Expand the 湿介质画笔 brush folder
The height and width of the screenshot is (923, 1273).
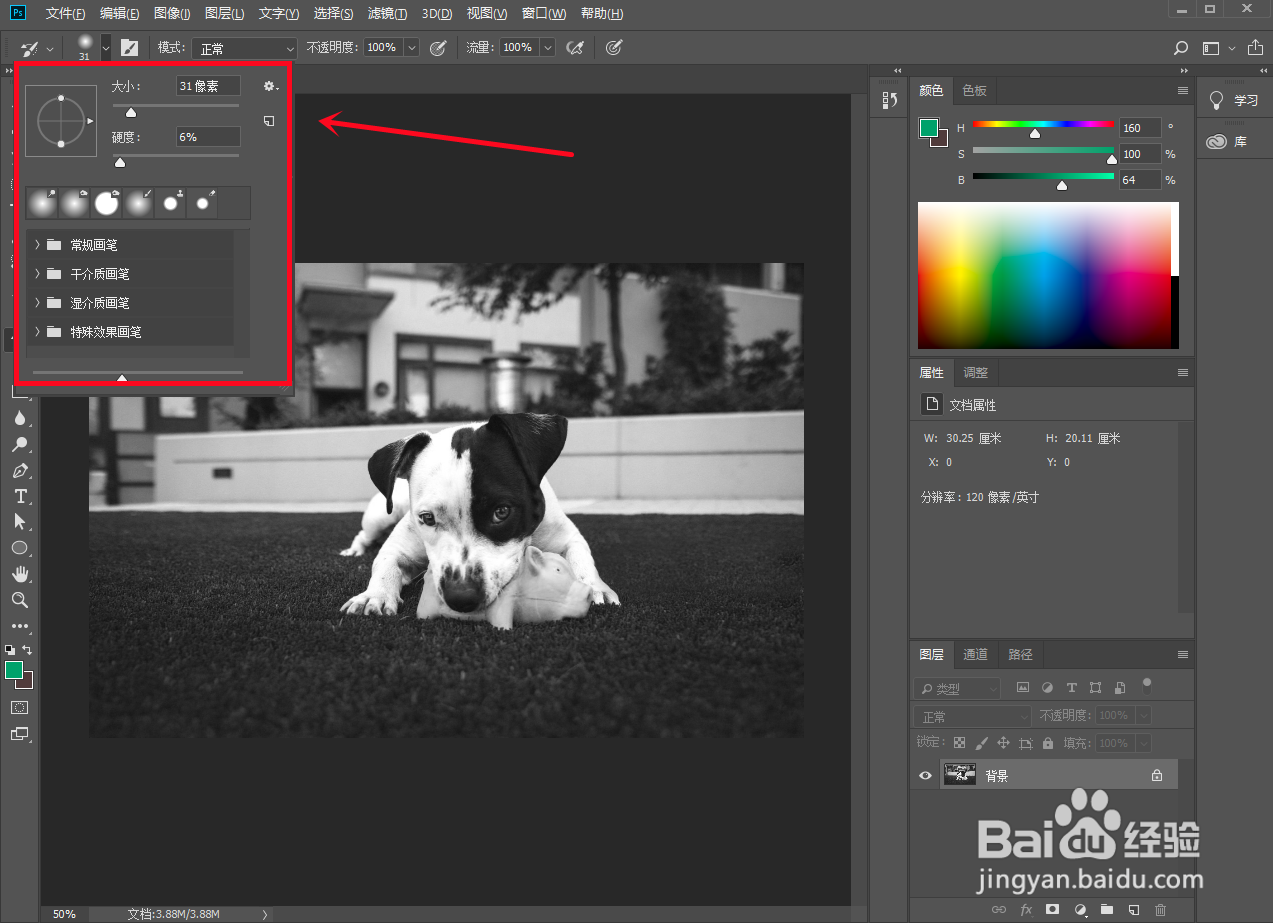(x=37, y=303)
